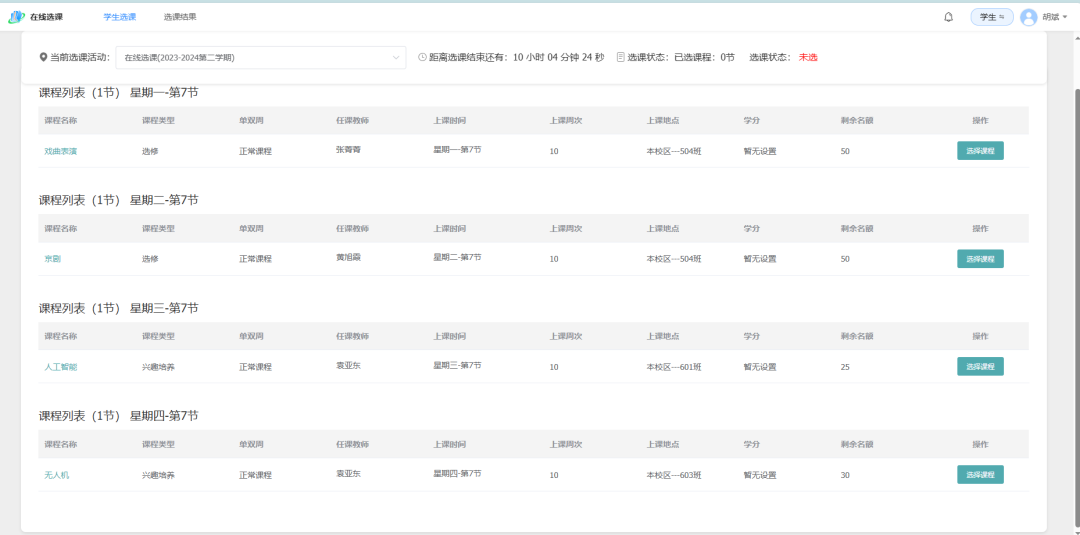The image size is (1080, 535).
Task: Click remaining quota 30
Action: click(845, 475)
